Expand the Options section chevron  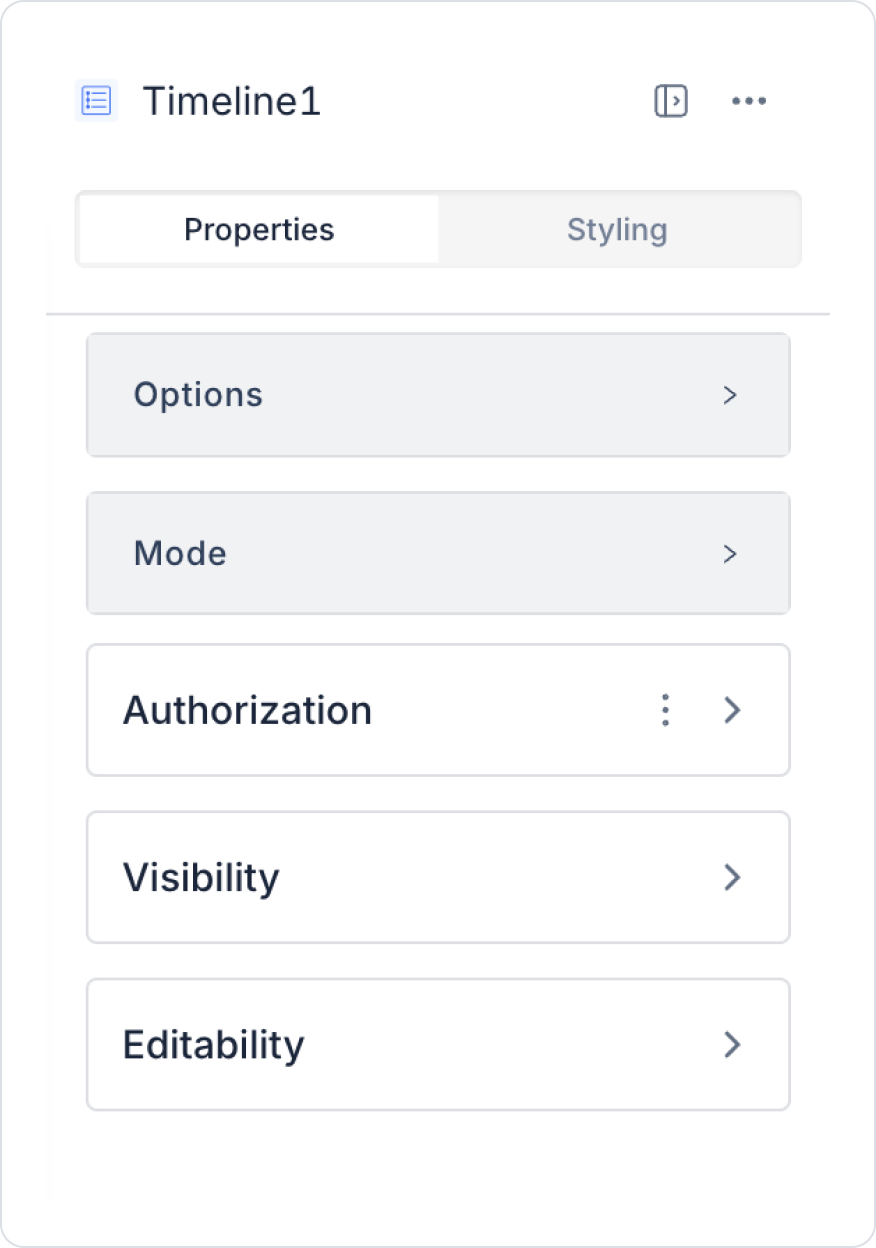coord(730,395)
